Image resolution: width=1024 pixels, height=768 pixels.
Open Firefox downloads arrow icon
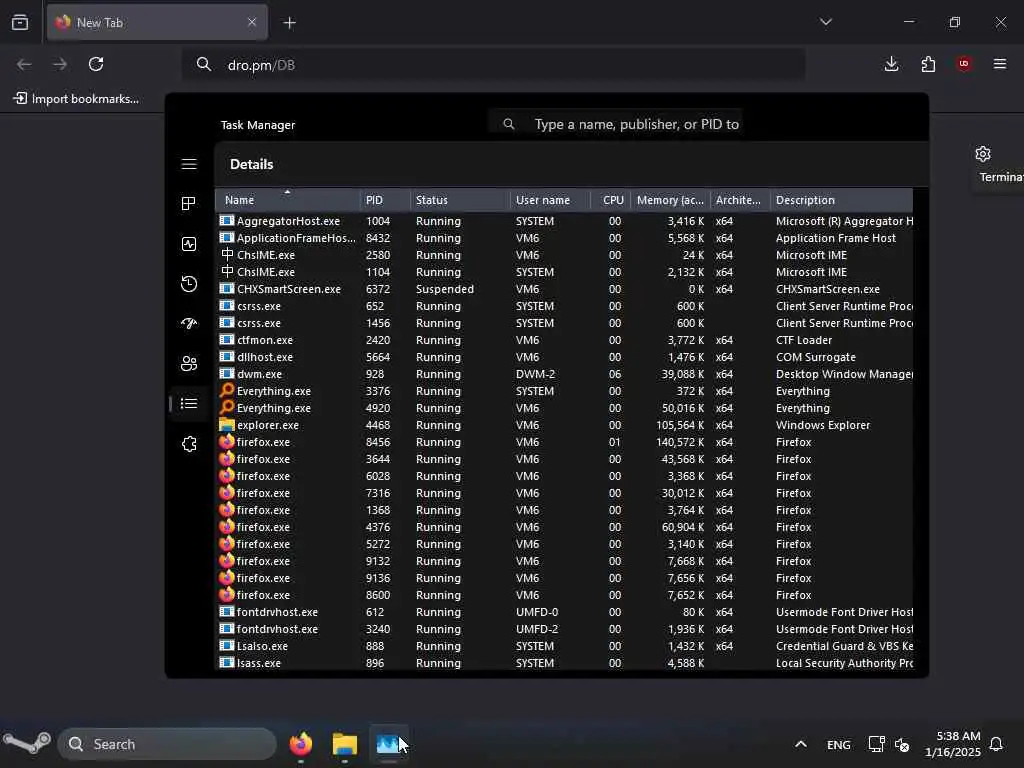[x=891, y=64]
